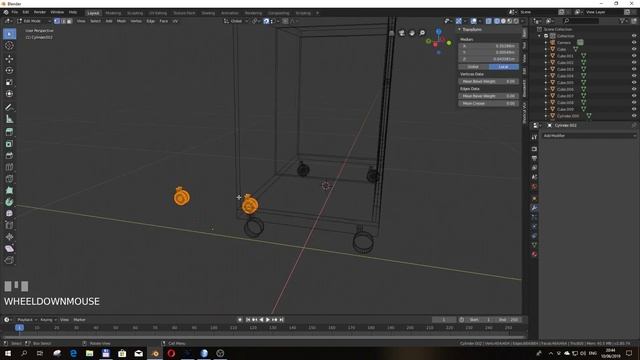Switch to the Sculpting workspace tab
The width and height of the screenshot is (640, 360).
click(135, 13)
